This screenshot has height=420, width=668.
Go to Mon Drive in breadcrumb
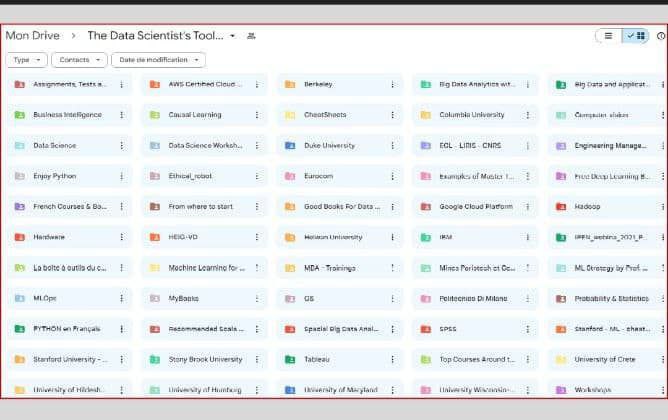click(30, 36)
